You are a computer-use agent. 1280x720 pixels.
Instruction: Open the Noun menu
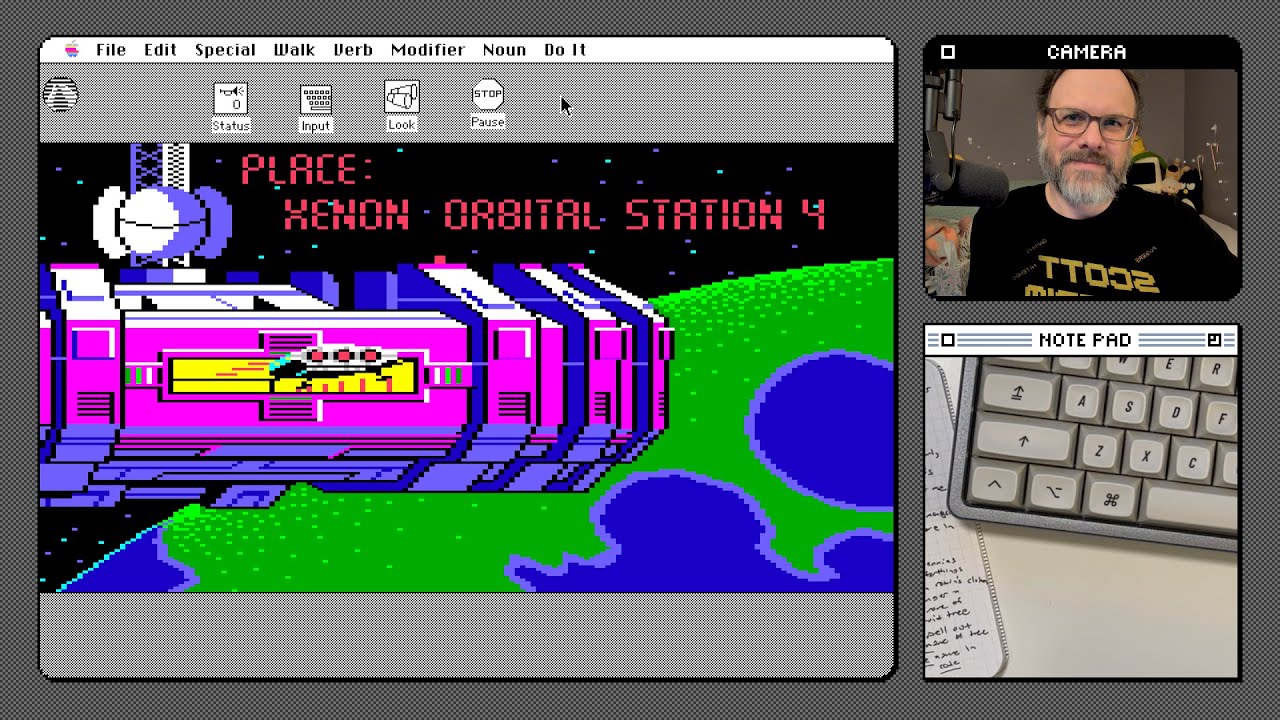click(x=504, y=50)
